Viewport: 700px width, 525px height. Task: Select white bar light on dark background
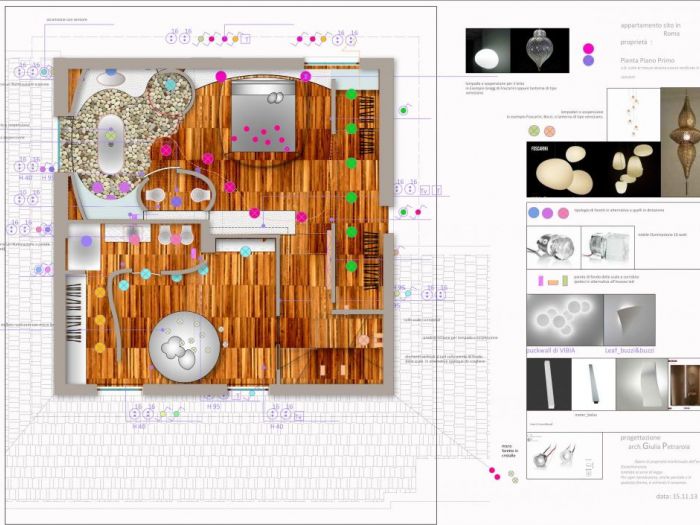click(549, 384)
